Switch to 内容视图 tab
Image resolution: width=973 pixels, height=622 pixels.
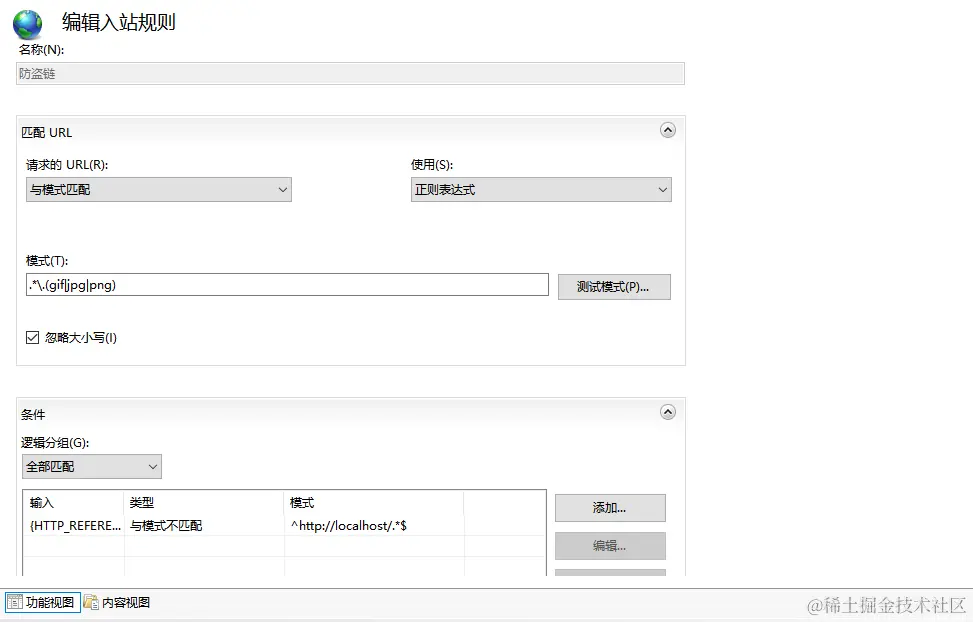(117, 602)
